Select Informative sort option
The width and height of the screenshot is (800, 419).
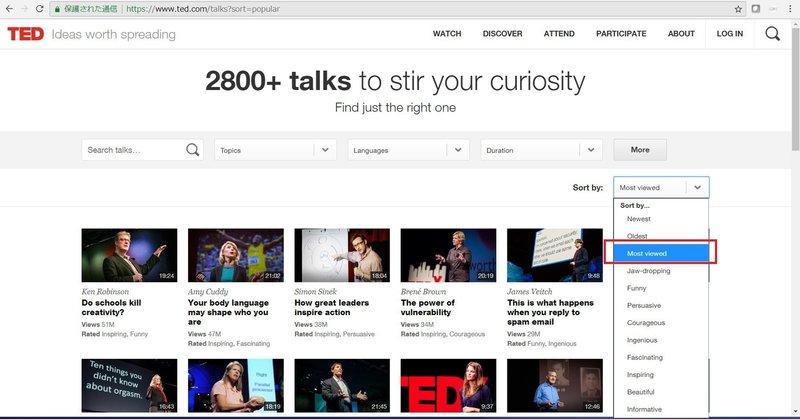click(644, 409)
